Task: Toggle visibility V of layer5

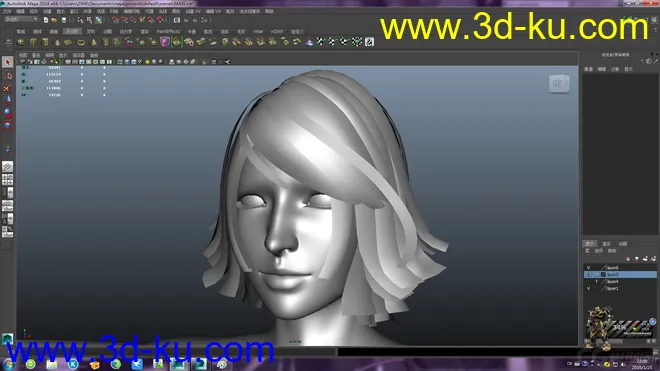Action: tap(588, 275)
